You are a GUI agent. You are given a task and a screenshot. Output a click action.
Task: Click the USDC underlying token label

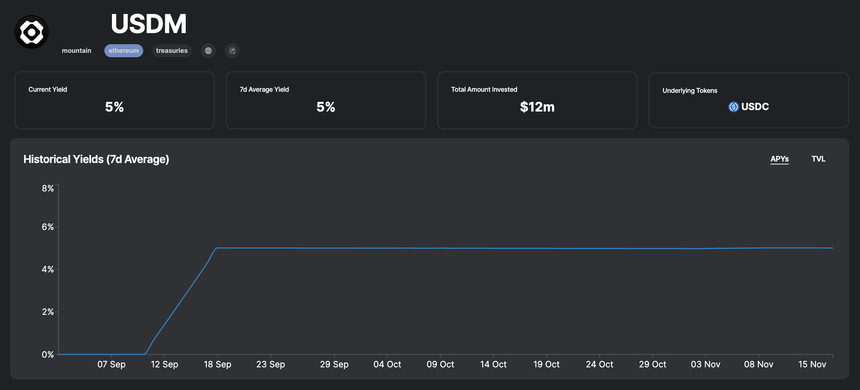[755, 107]
